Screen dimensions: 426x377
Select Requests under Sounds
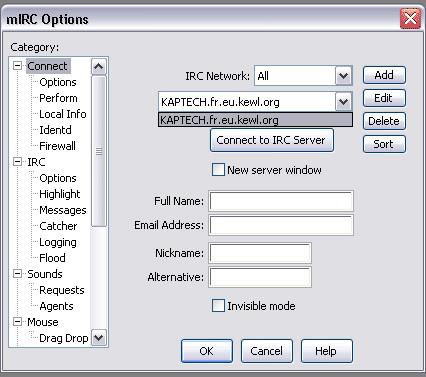pyautogui.click(x=62, y=290)
